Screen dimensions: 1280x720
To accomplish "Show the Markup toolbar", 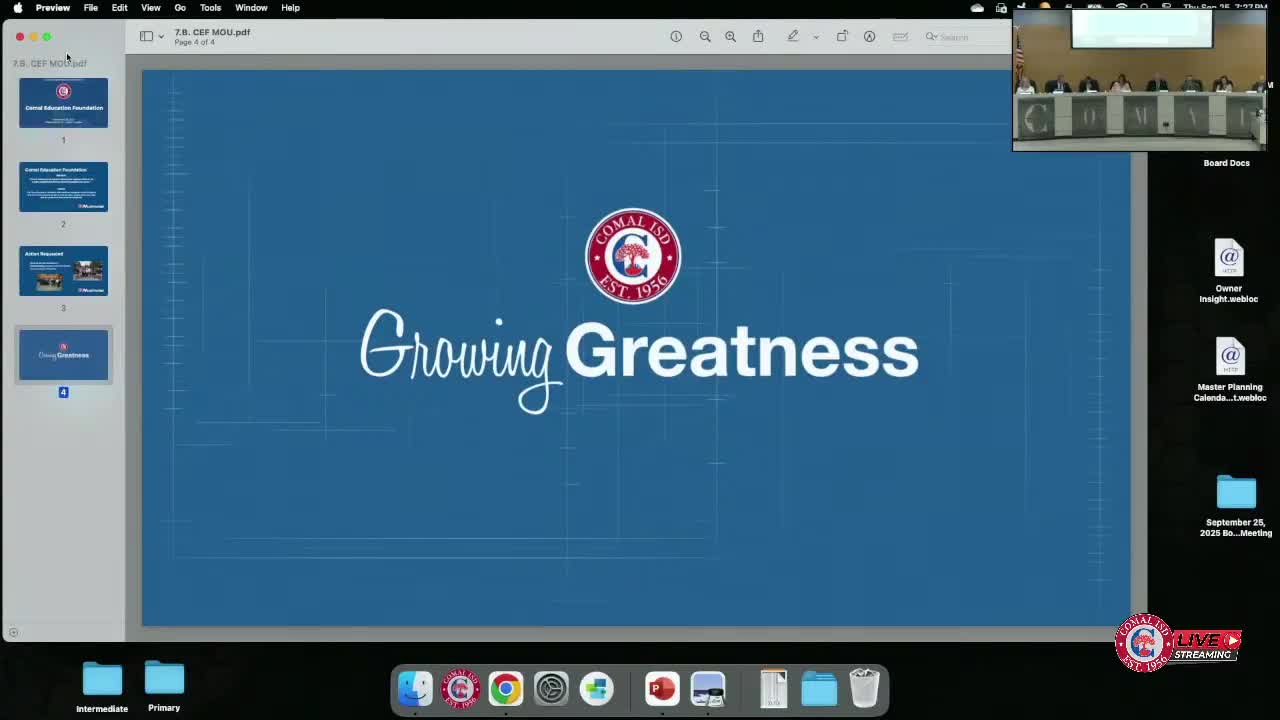I will tap(870, 37).
